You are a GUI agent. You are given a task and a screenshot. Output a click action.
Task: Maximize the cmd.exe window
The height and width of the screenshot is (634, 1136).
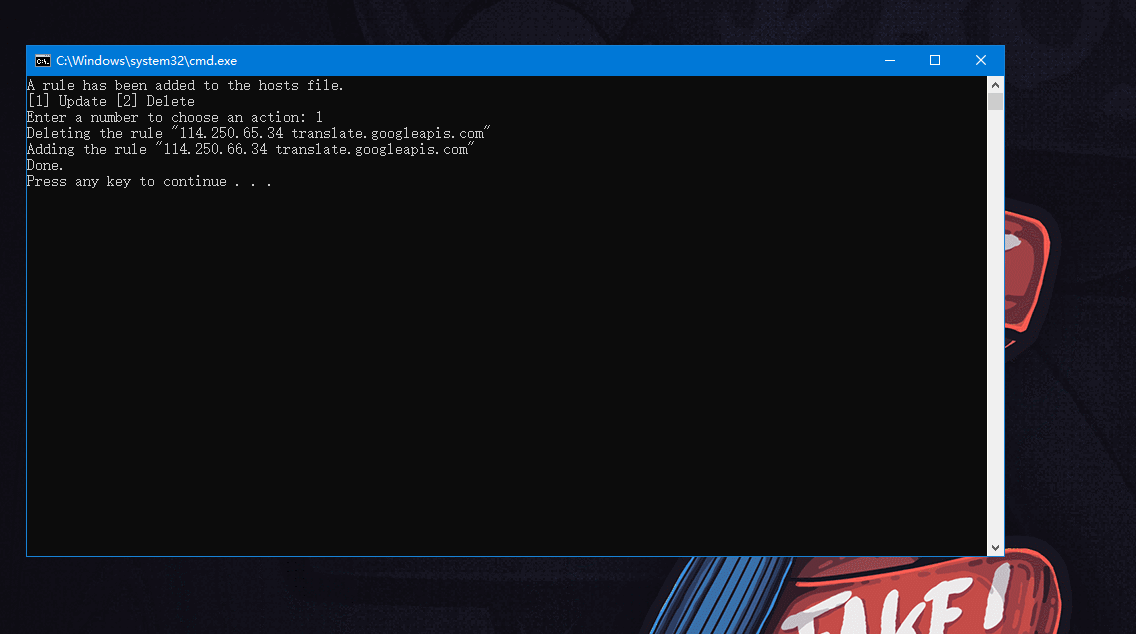[935, 61]
